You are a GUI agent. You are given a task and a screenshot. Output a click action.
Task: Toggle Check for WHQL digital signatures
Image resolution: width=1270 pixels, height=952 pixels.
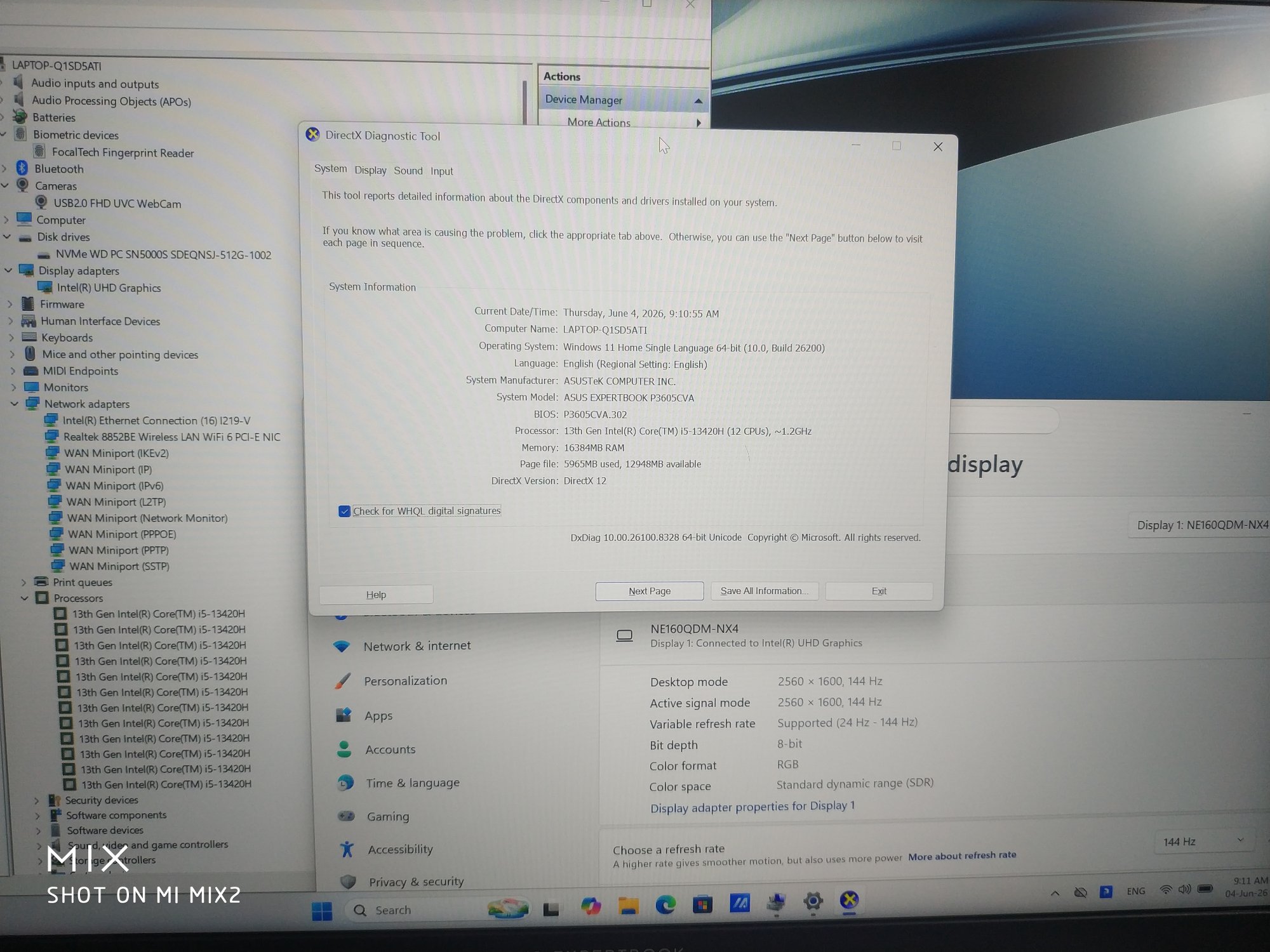(x=344, y=511)
